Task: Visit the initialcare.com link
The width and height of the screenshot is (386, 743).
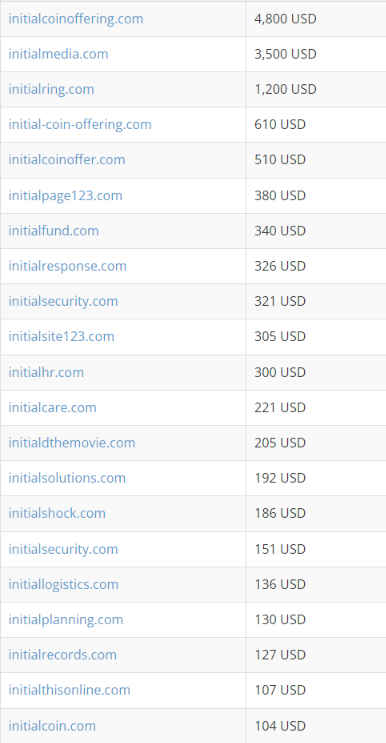Action: point(52,408)
